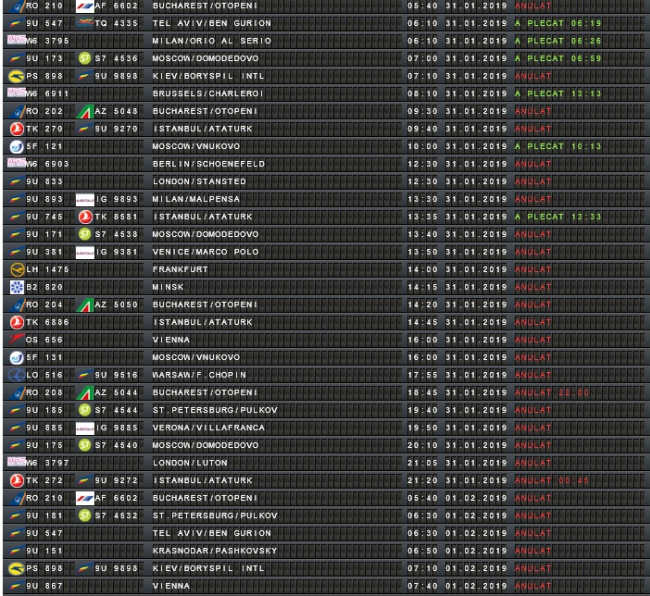Click status A PLECAT 10:13
The height and width of the screenshot is (596, 650).
point(558,146)
